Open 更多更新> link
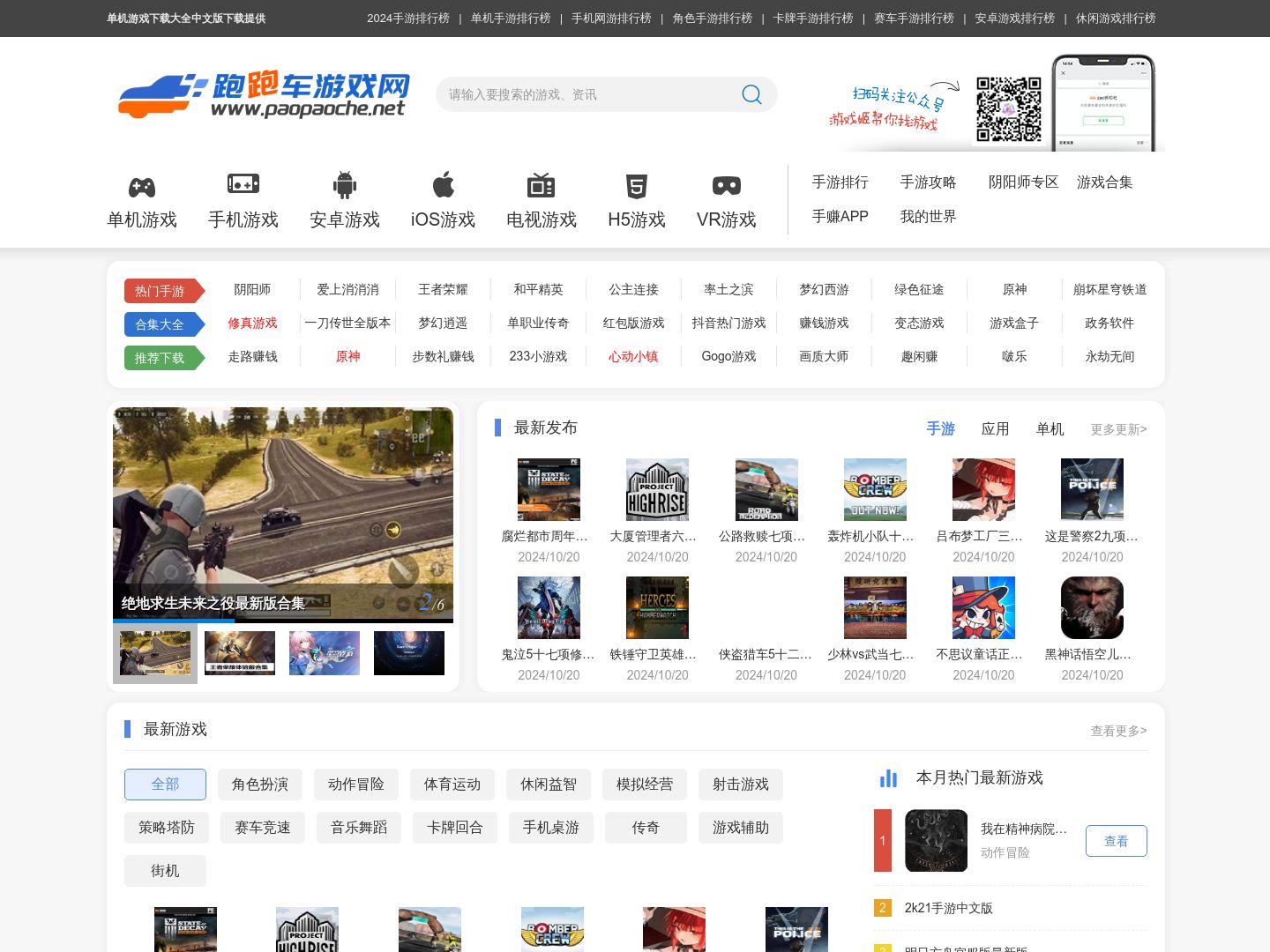 [x=1119, y=429]
